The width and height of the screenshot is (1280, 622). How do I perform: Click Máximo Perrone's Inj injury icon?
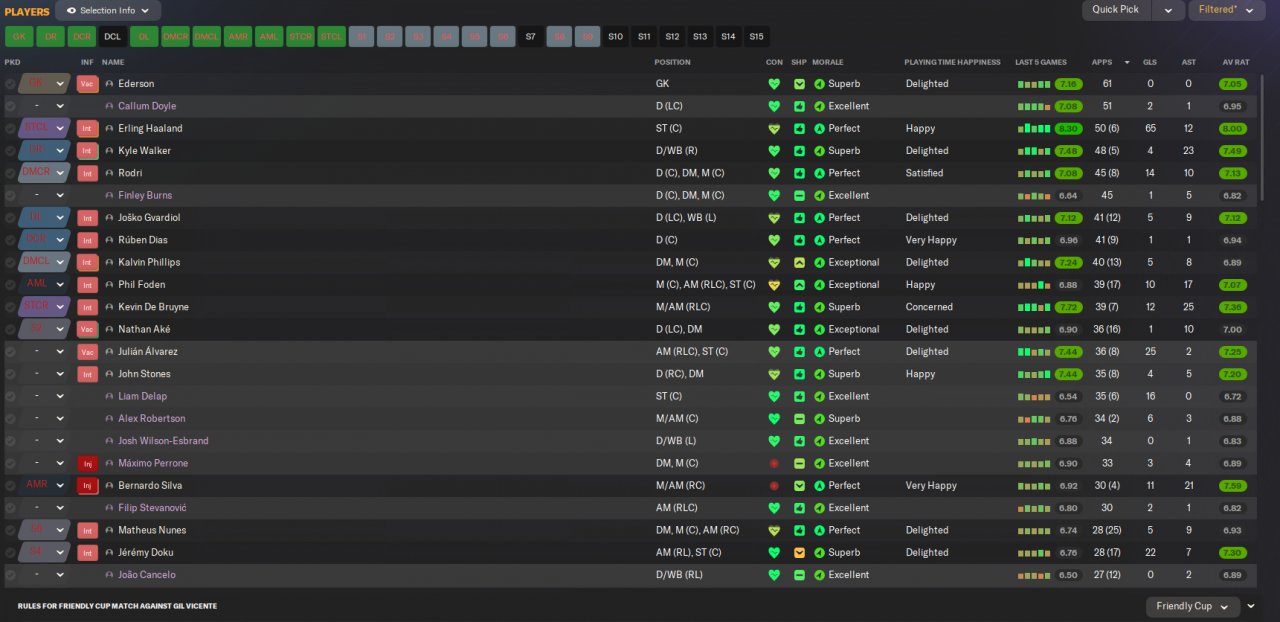coord(88,464)
